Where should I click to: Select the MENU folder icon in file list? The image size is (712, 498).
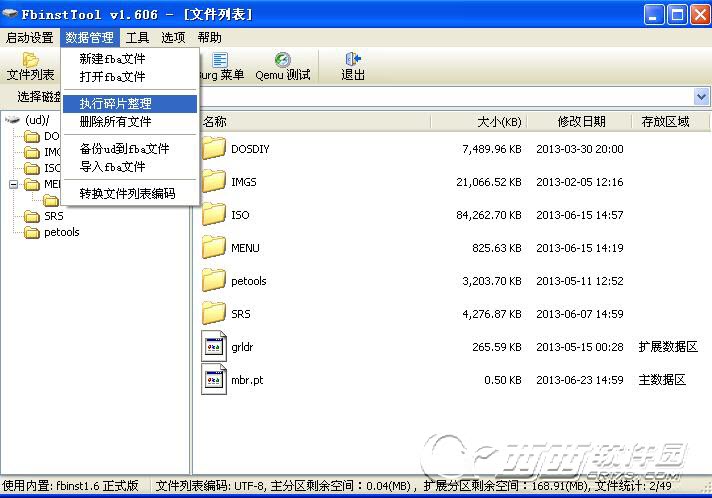(x=213, y=248)
